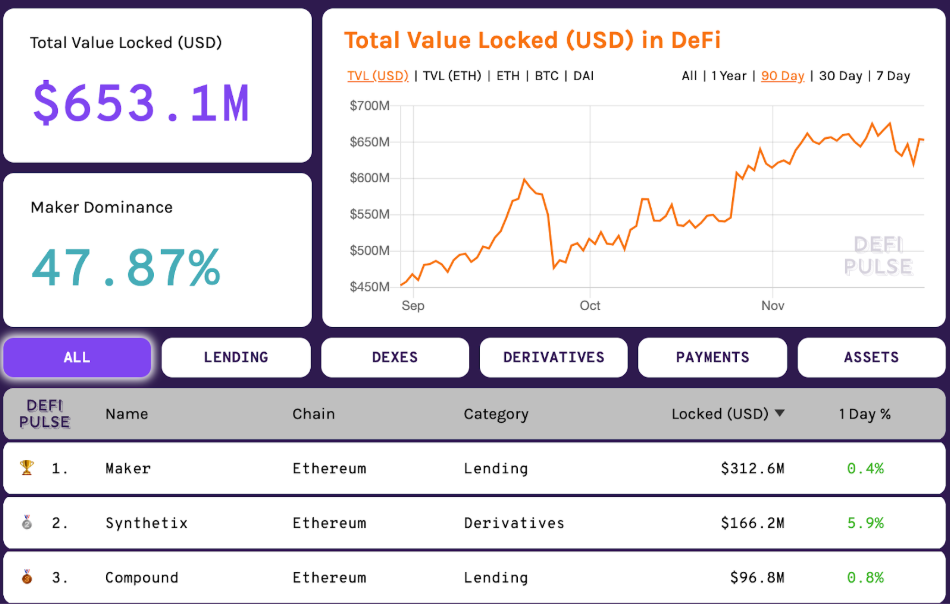Click the 47.87% Maker Dominance figure
Viewport: 950px width, 604px height.
click(x=126, y=268)
